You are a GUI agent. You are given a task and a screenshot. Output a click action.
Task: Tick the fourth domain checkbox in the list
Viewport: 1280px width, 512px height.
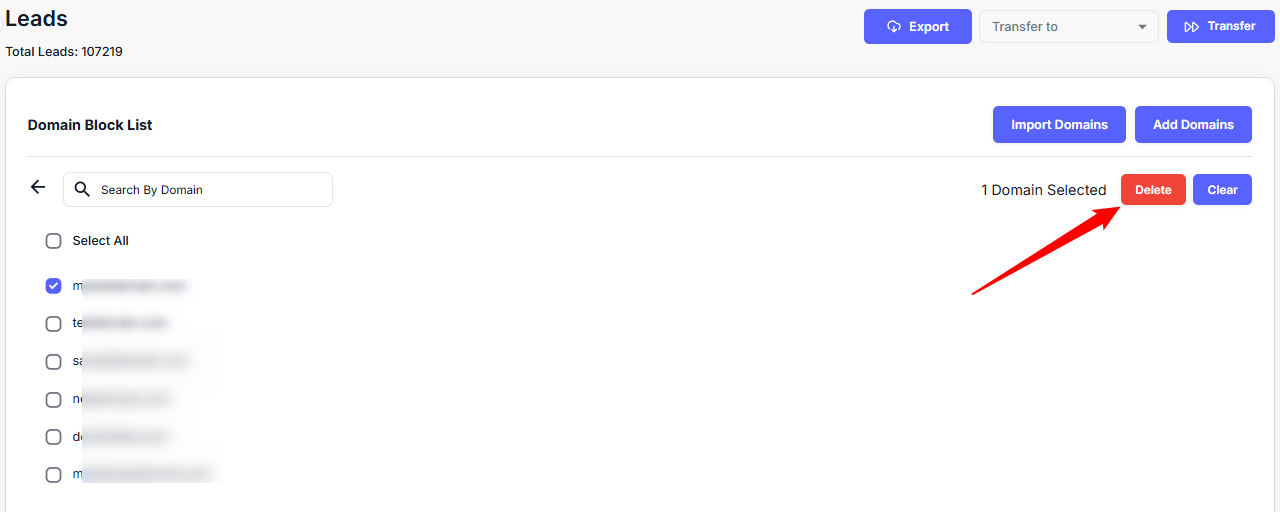coord(54,400)
